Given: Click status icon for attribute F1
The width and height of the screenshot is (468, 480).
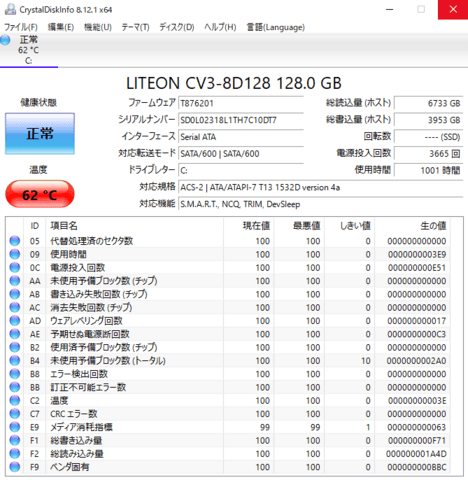Looking at the screenshot, I should 15,440.
